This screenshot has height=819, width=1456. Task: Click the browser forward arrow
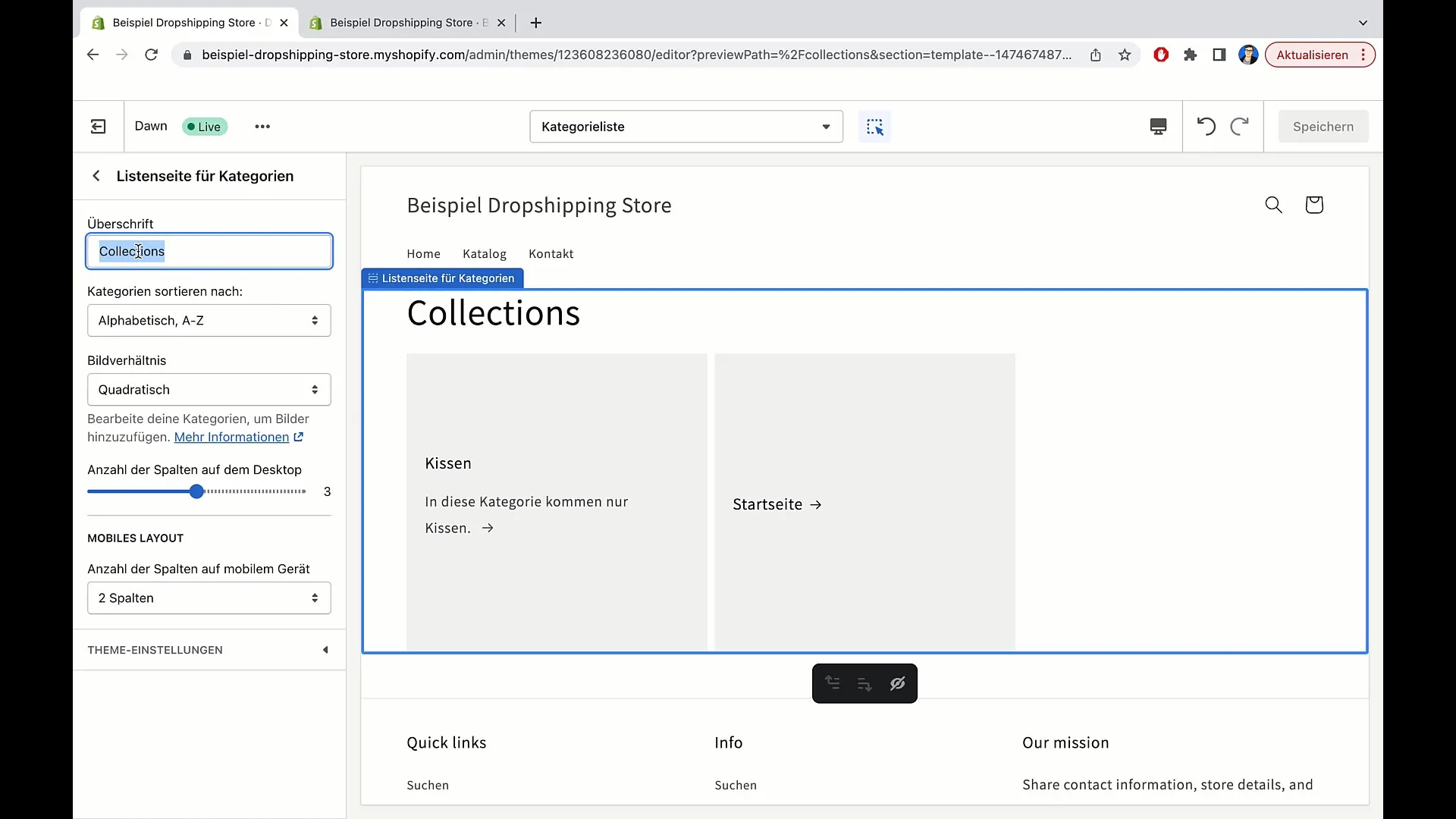(x=121, y=55)
